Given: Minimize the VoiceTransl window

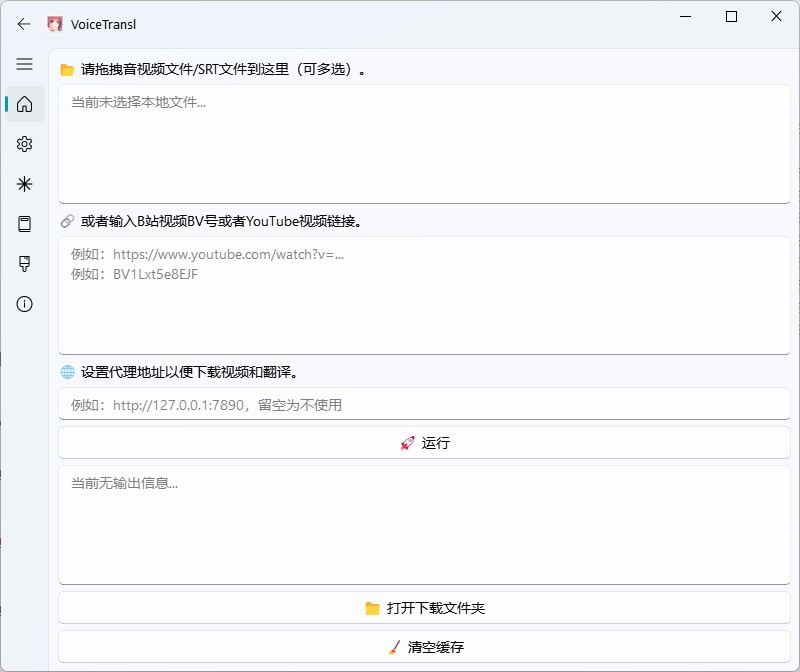Looking at the screenshot, I should click(686, 17).
